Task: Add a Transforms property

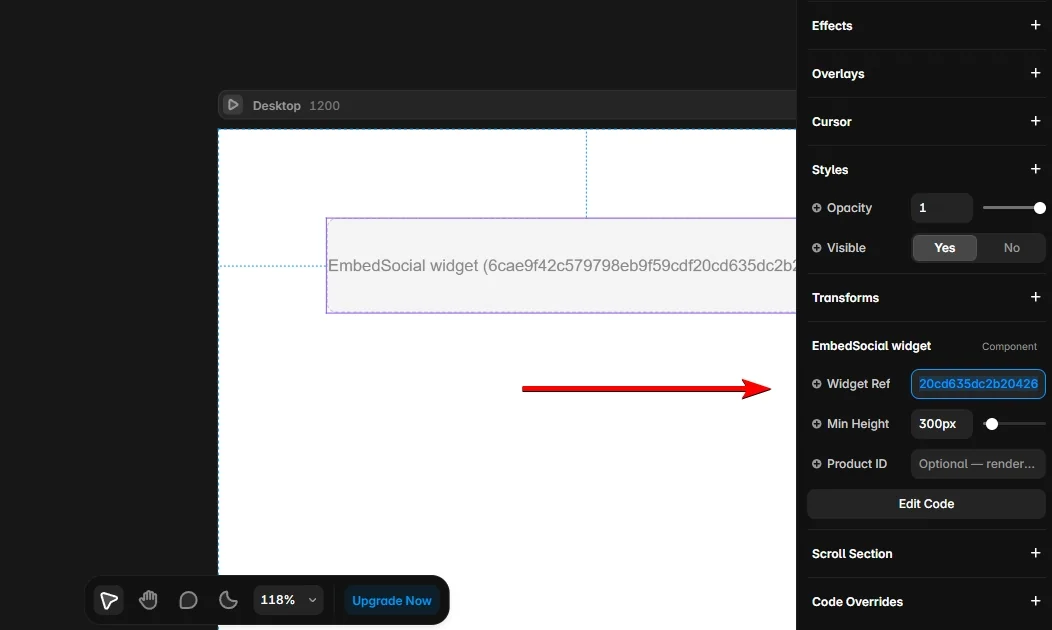Action: point(1035,297)
